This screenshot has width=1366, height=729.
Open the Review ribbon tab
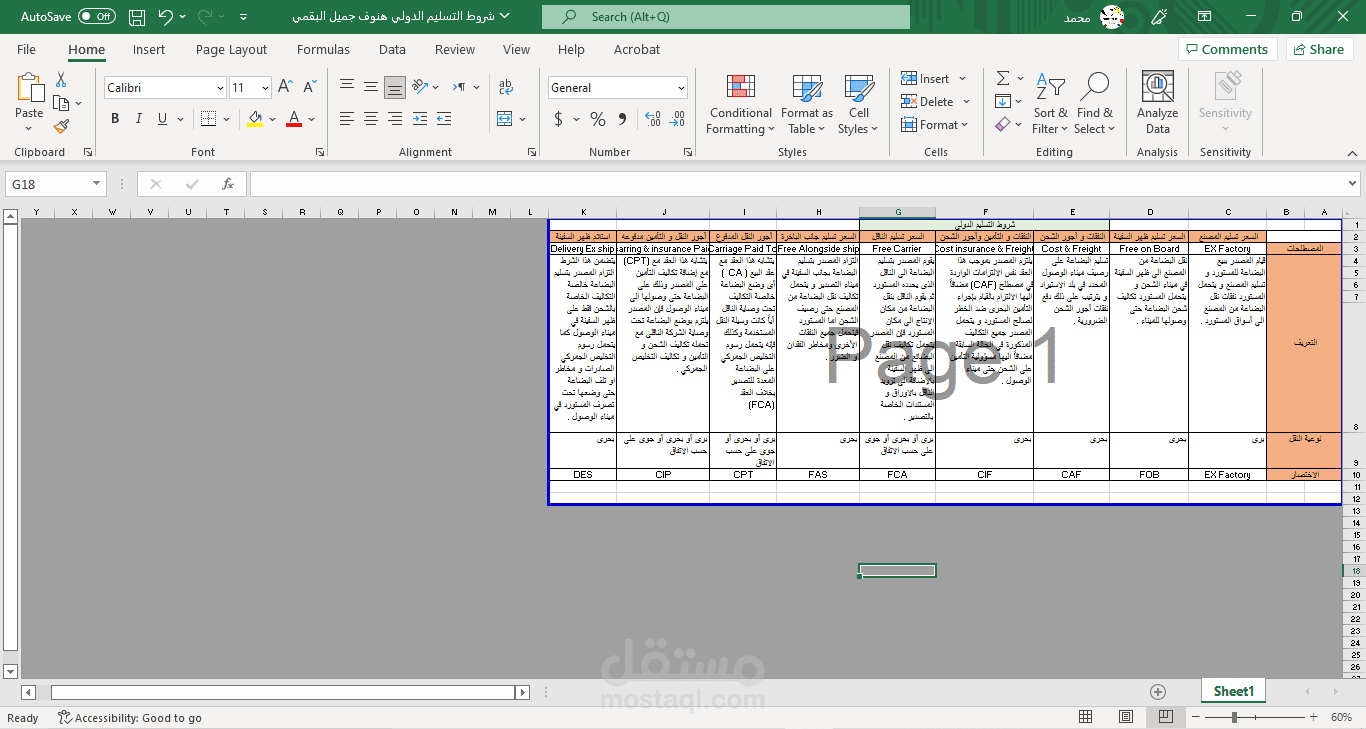[454, 49]
